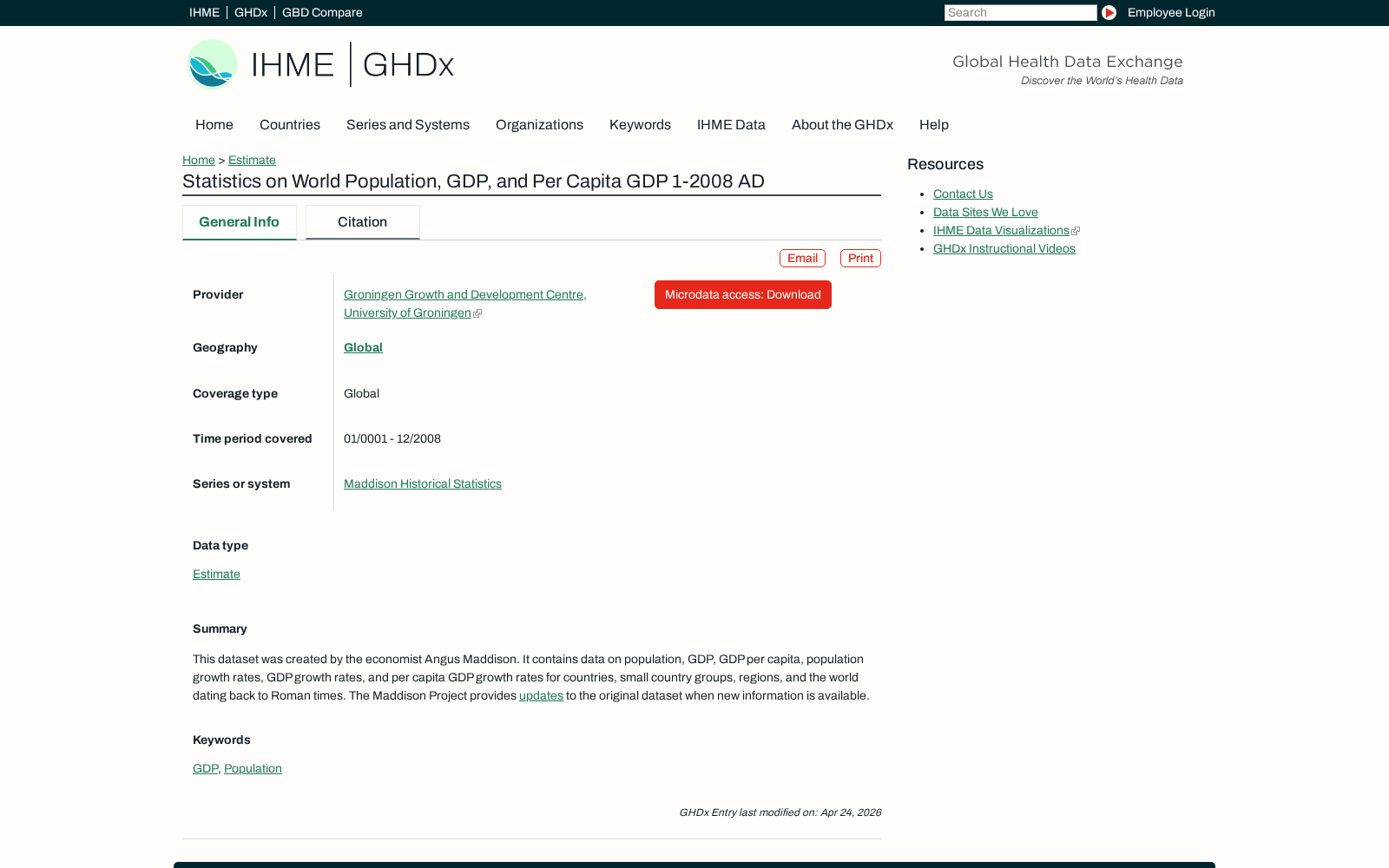Screen dimensions: 1389x868
Task: Click Estimate breadcrumb link
Action: 252,160
